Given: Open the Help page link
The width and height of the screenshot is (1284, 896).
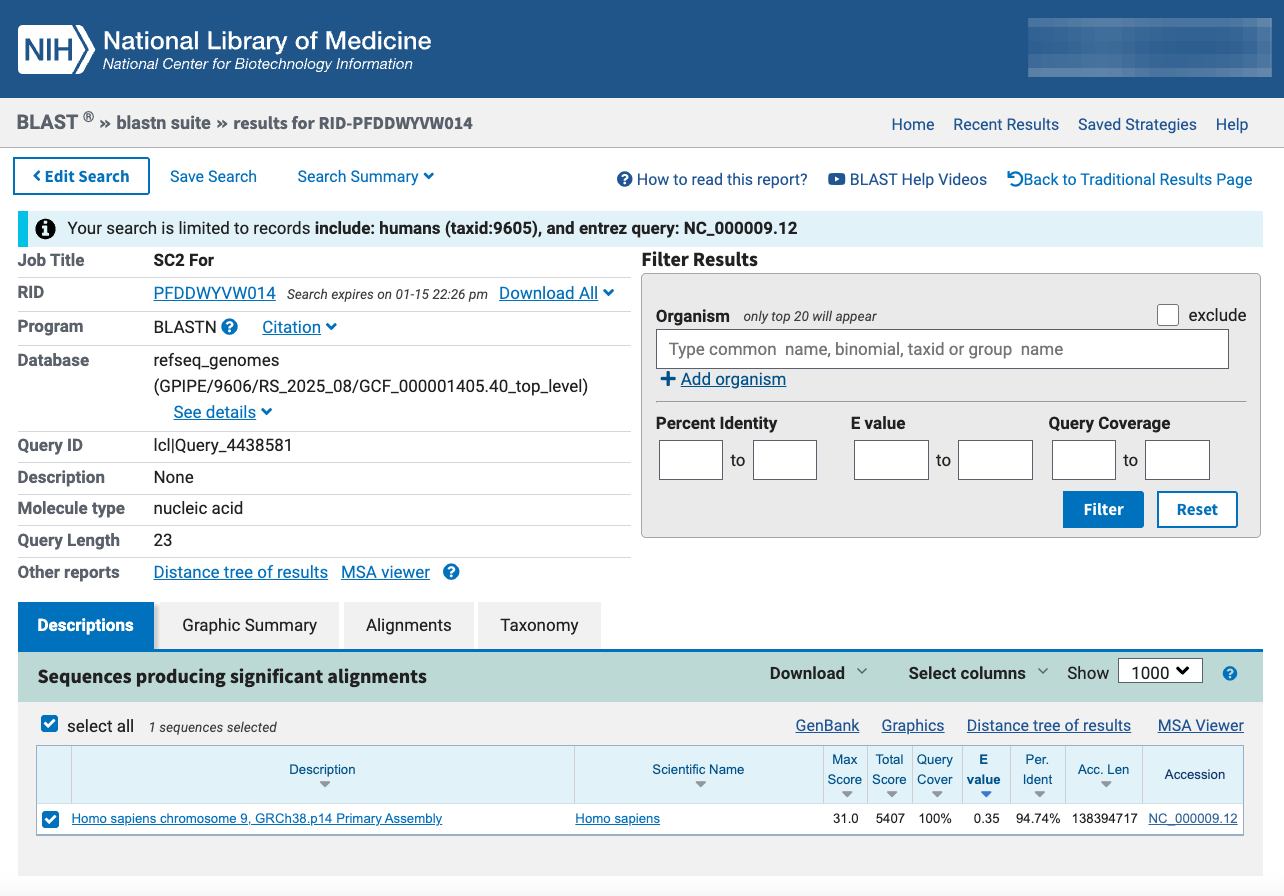Looking at the screenshot, I should coord(1232,124).
